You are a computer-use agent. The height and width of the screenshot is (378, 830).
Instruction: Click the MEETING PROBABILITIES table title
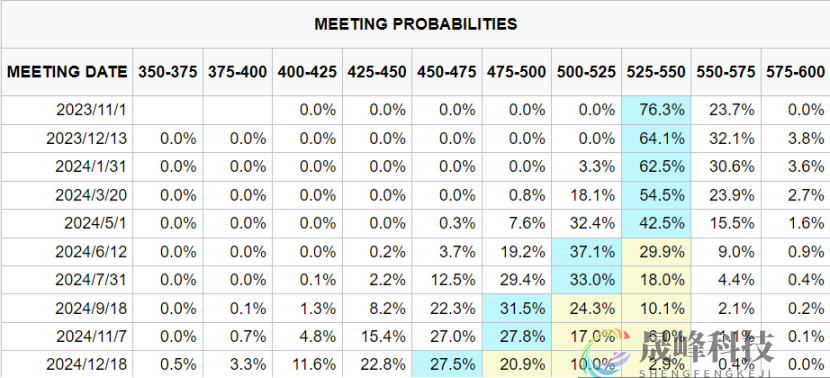pyautogui.click(x=416, y=24)
